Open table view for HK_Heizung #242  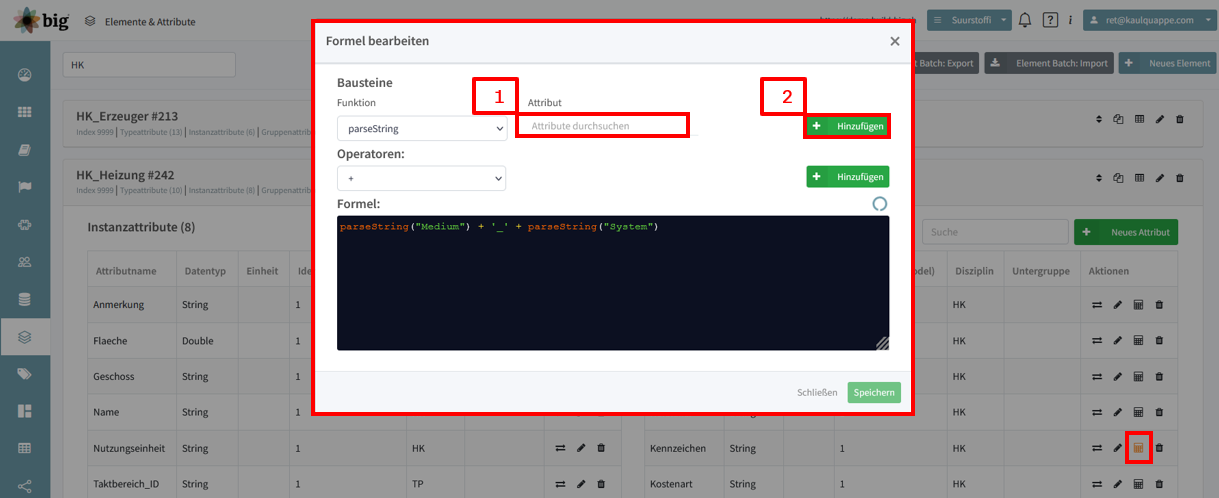pos(1139,177)
